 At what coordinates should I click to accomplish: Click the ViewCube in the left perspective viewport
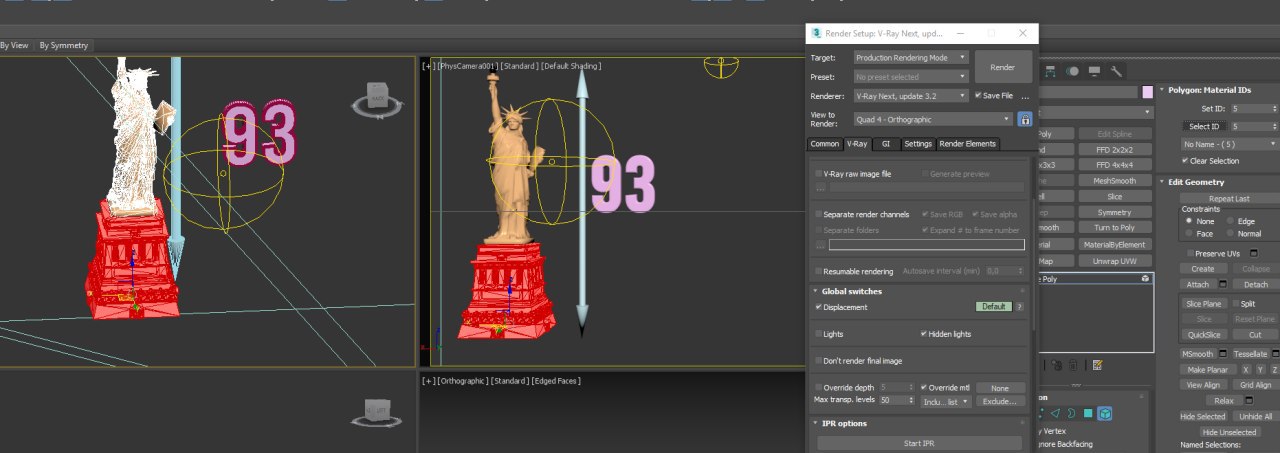[376, 98]
